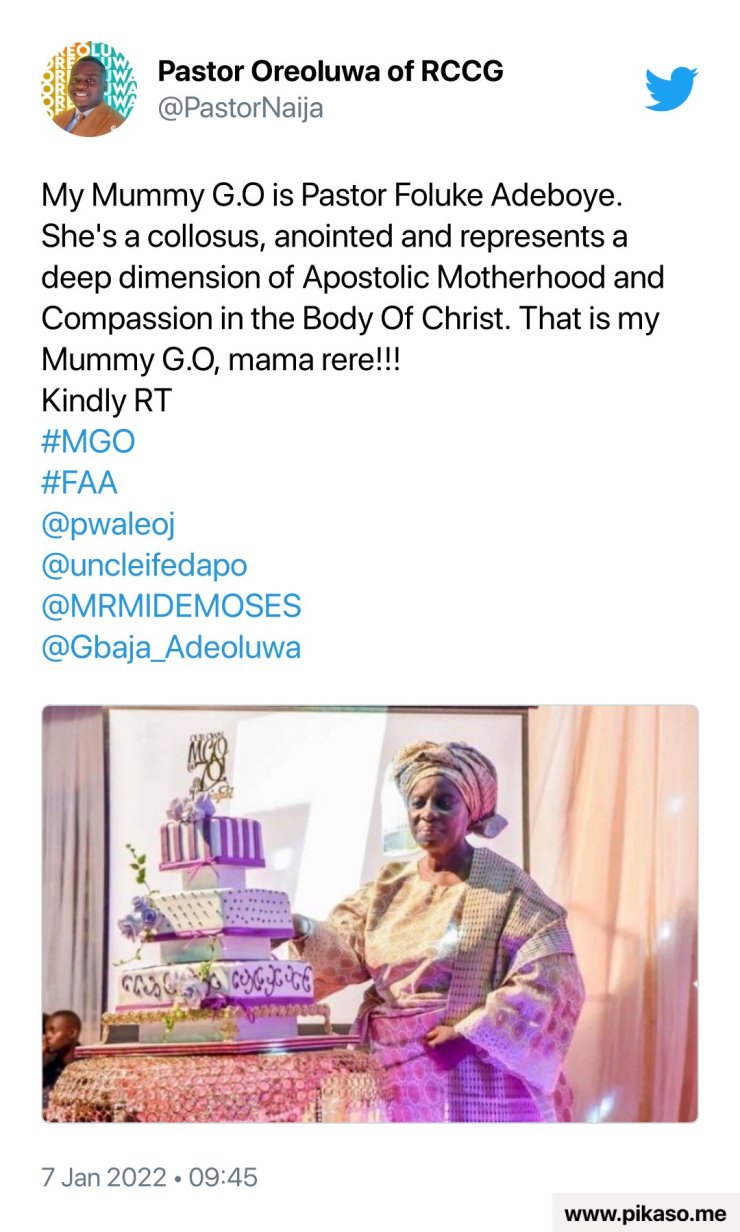Image resolution: width=740 pixels, height=1232 pixels.
Task: Open the @PastorNaija handle
Action: tap(240, 108)
